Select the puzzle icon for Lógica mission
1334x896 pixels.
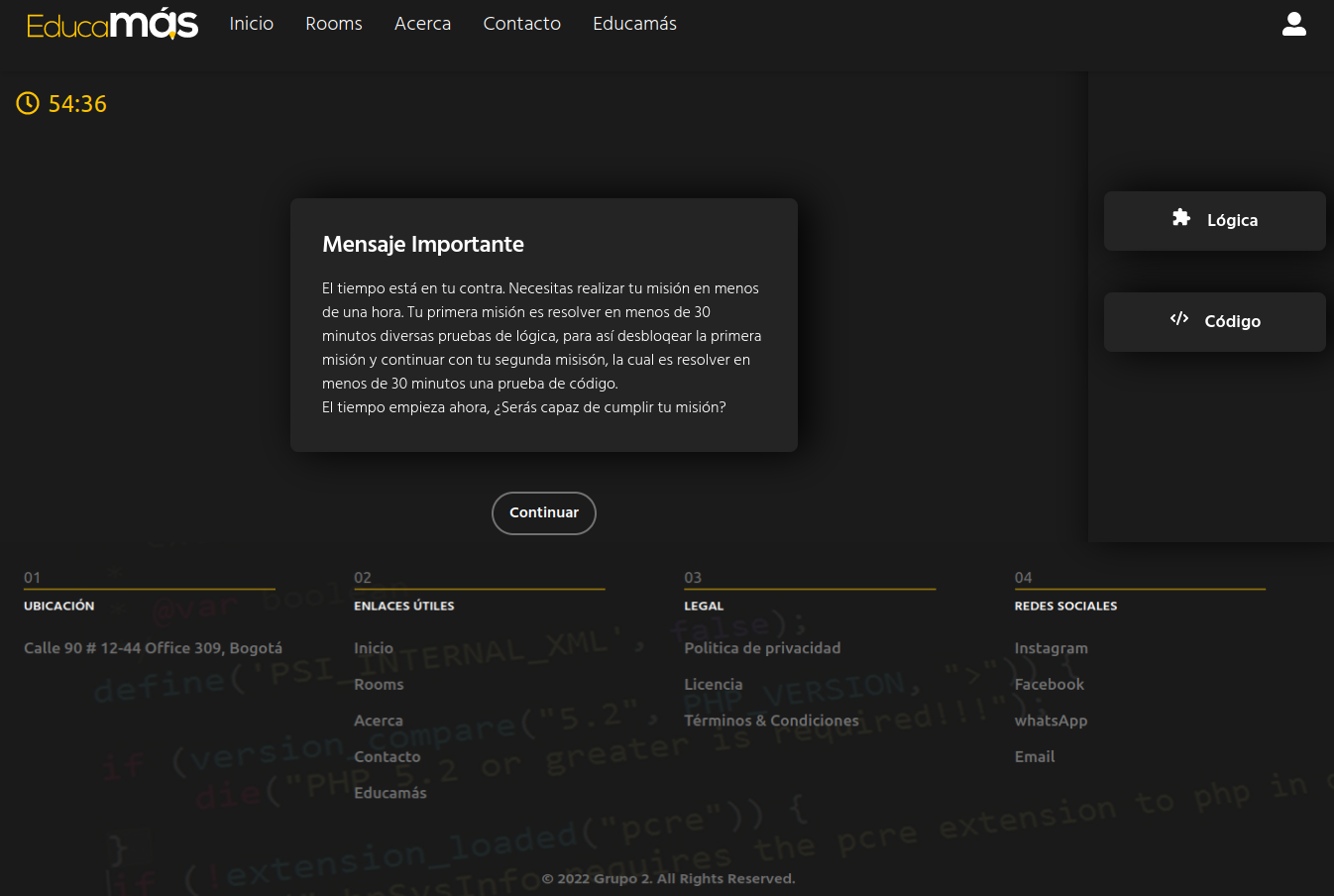pyautogui.click(x=1179, y=219)
